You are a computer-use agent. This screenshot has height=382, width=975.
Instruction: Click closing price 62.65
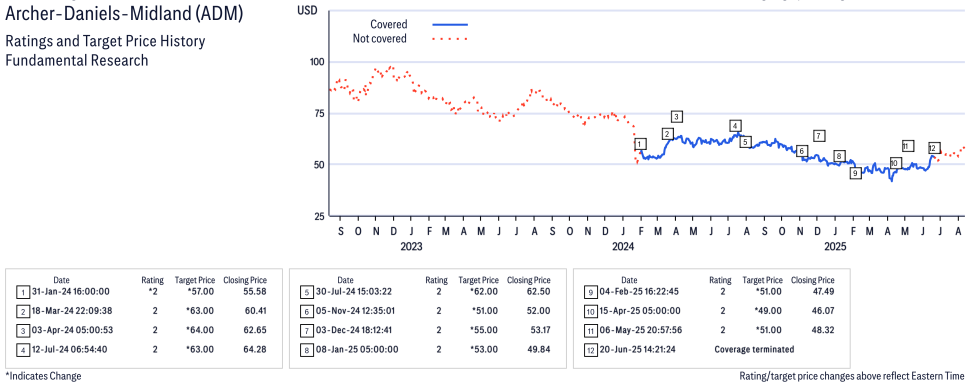pyautogui.click(x=255, y=330)
